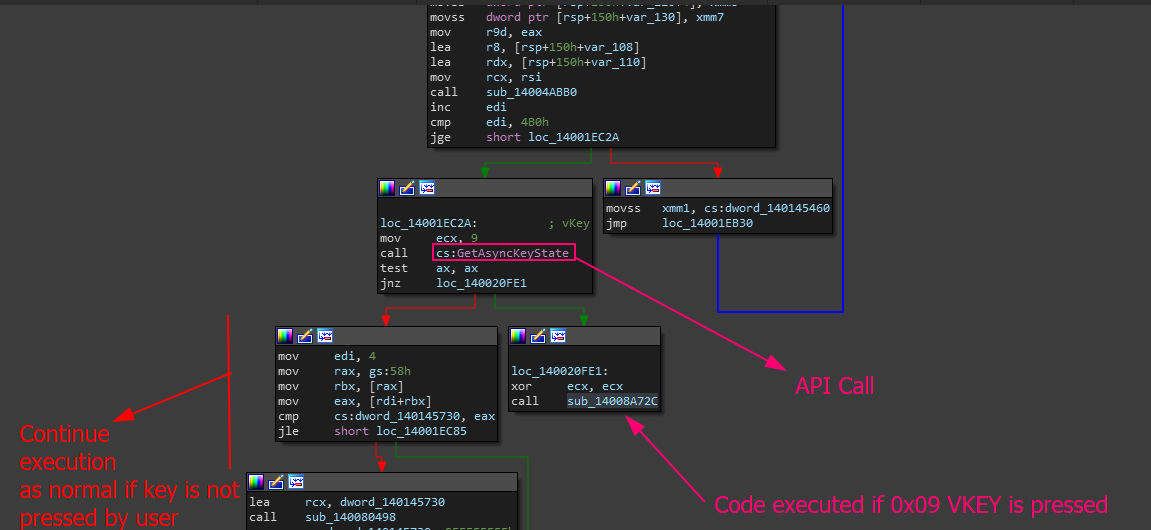Click the color icon on the 'lea rcx' block

[256, 482]
